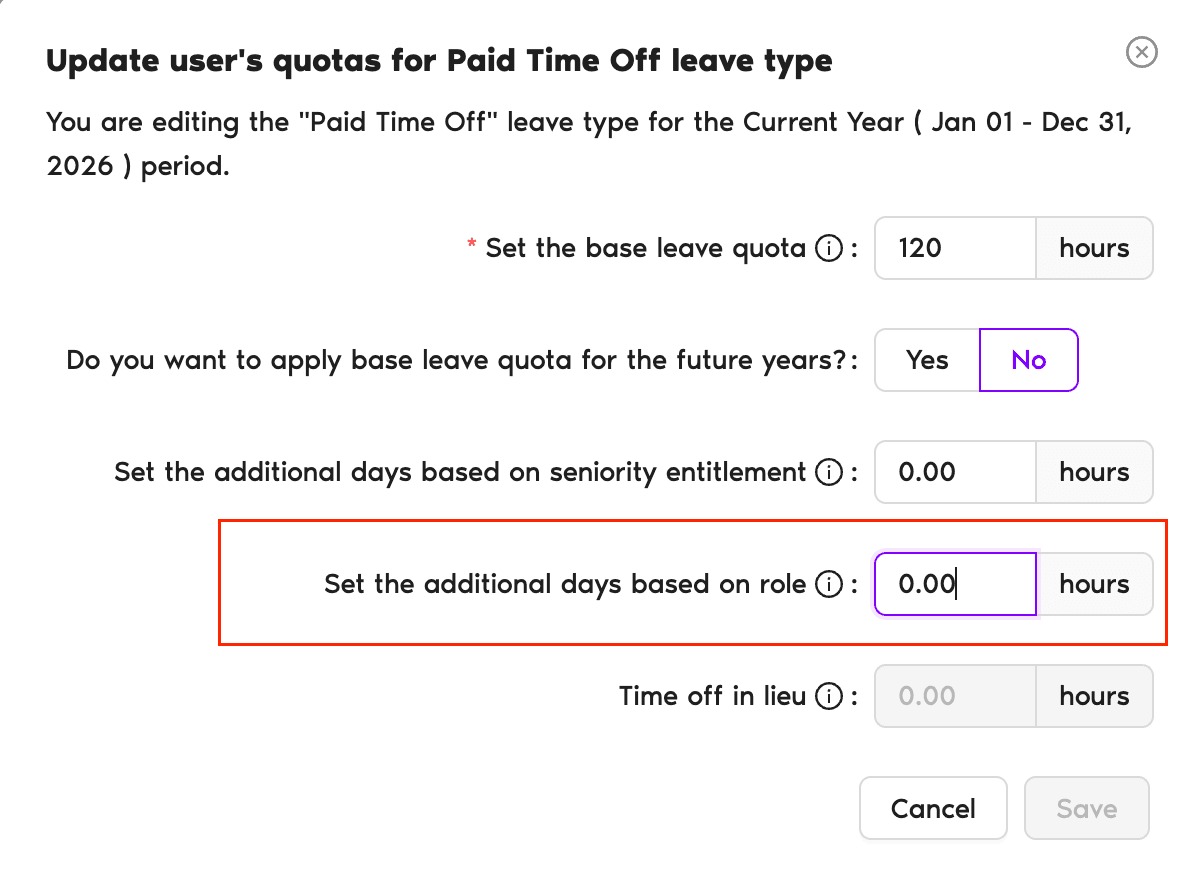The height and width of the screenshot is (870, 1190).
Task: Click the disabled Time off in lieu field
Action: (x=954, y=696)
